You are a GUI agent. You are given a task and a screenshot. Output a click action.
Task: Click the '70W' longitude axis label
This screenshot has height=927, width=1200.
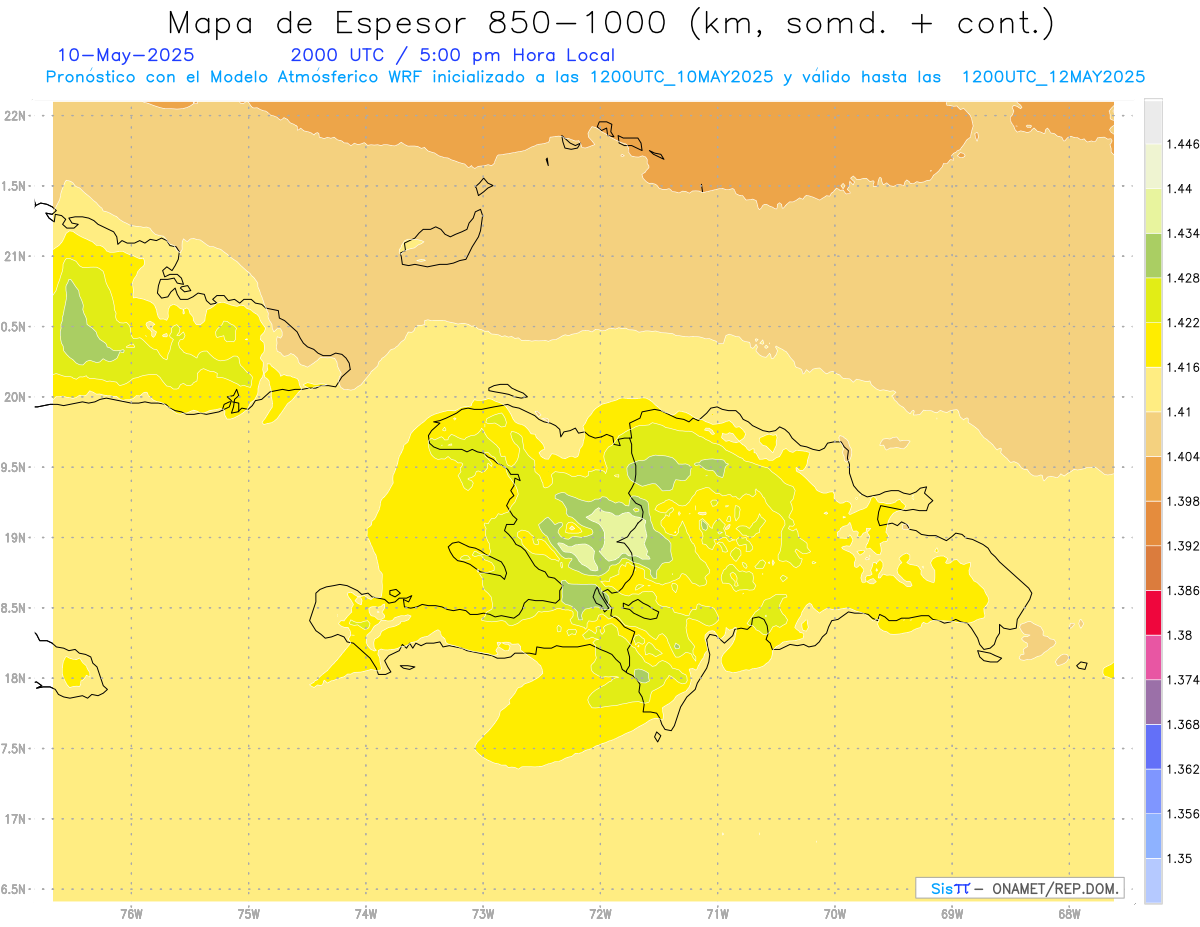point(835,913)
